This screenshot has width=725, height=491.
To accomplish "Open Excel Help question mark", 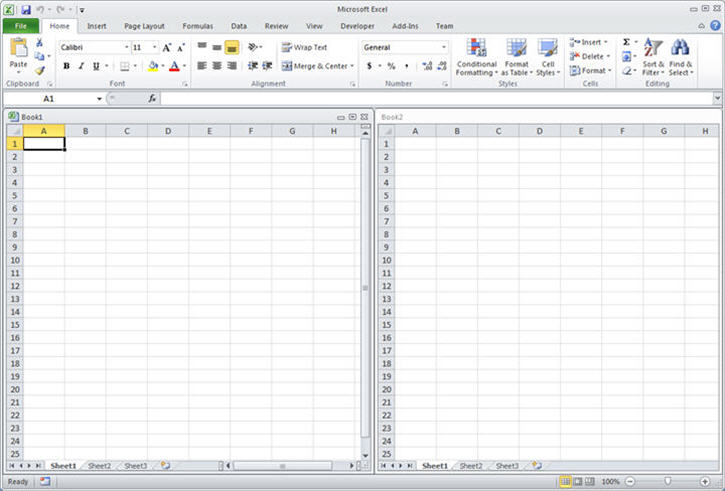I will (715, 26).
